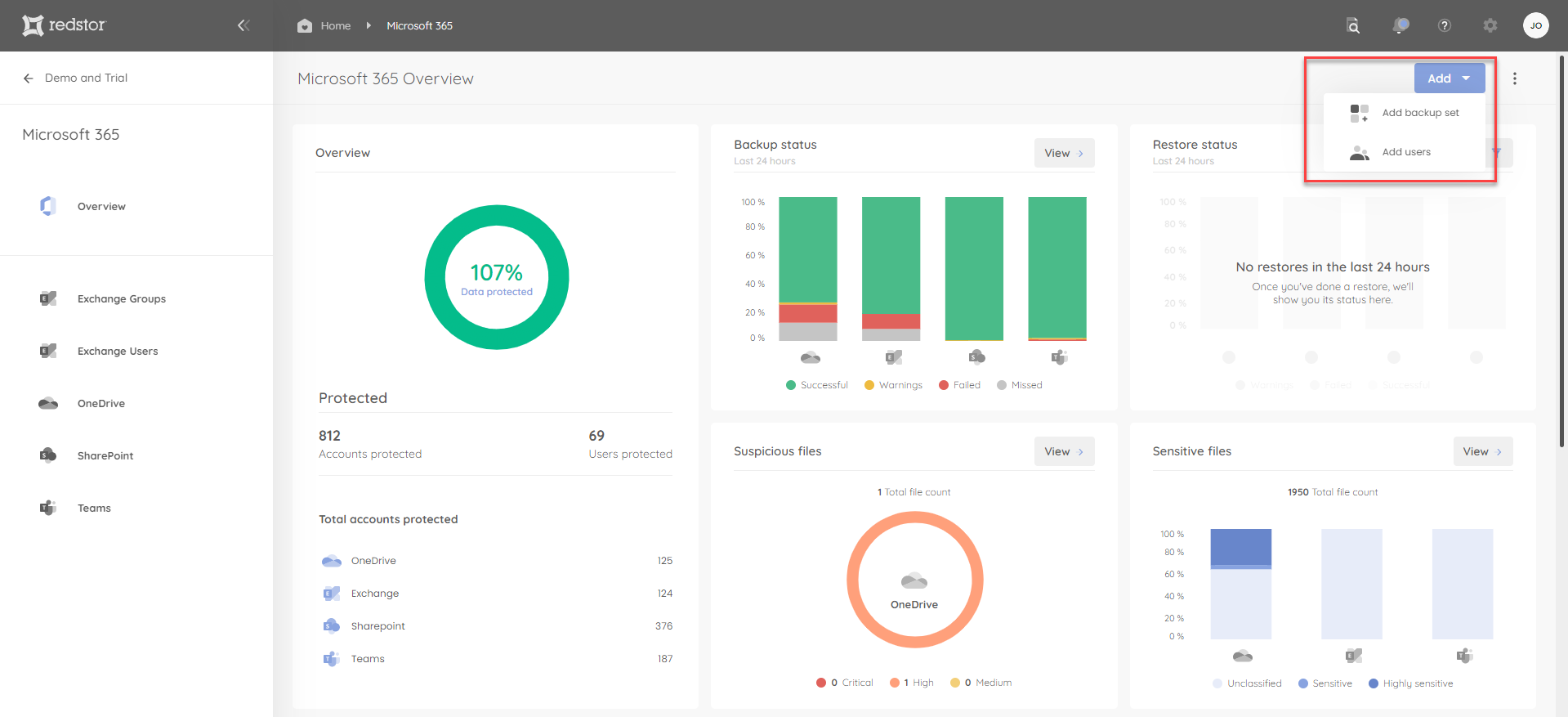This screenshot has width=1568, height=717.
Task: Click the Redstor logo
Action: point(64,25)
